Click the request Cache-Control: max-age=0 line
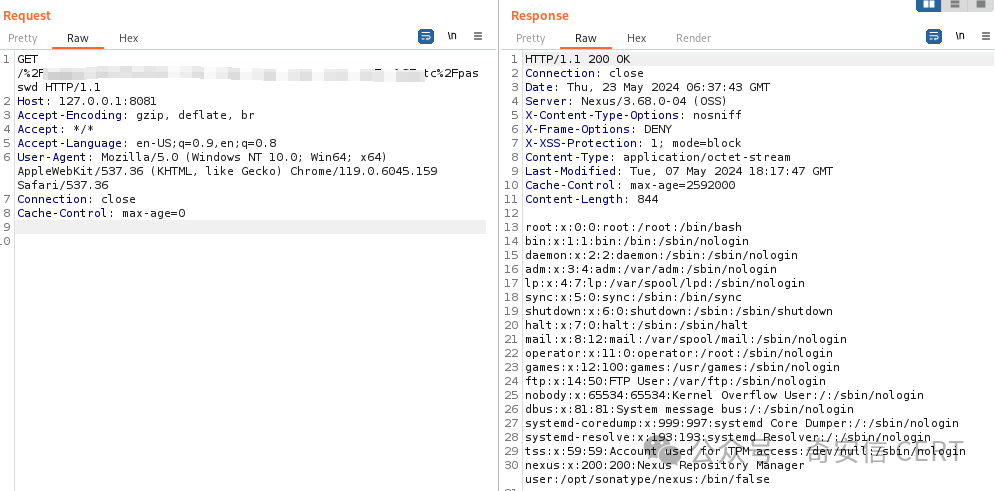Viewport: 995px width, 491px height. (x=101, y=213)
